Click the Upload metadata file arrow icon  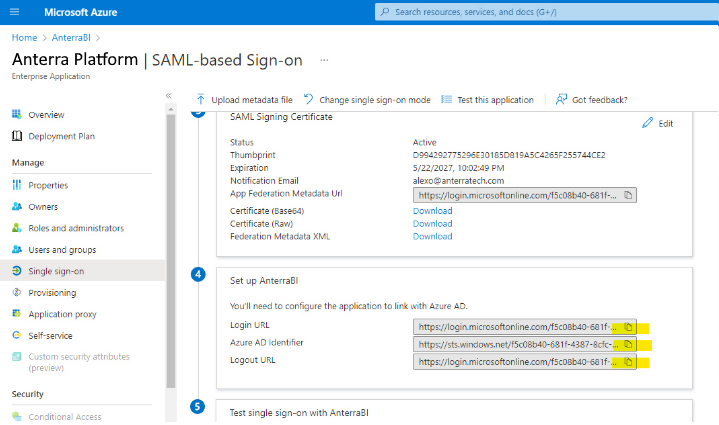click(x=200, y=99)
